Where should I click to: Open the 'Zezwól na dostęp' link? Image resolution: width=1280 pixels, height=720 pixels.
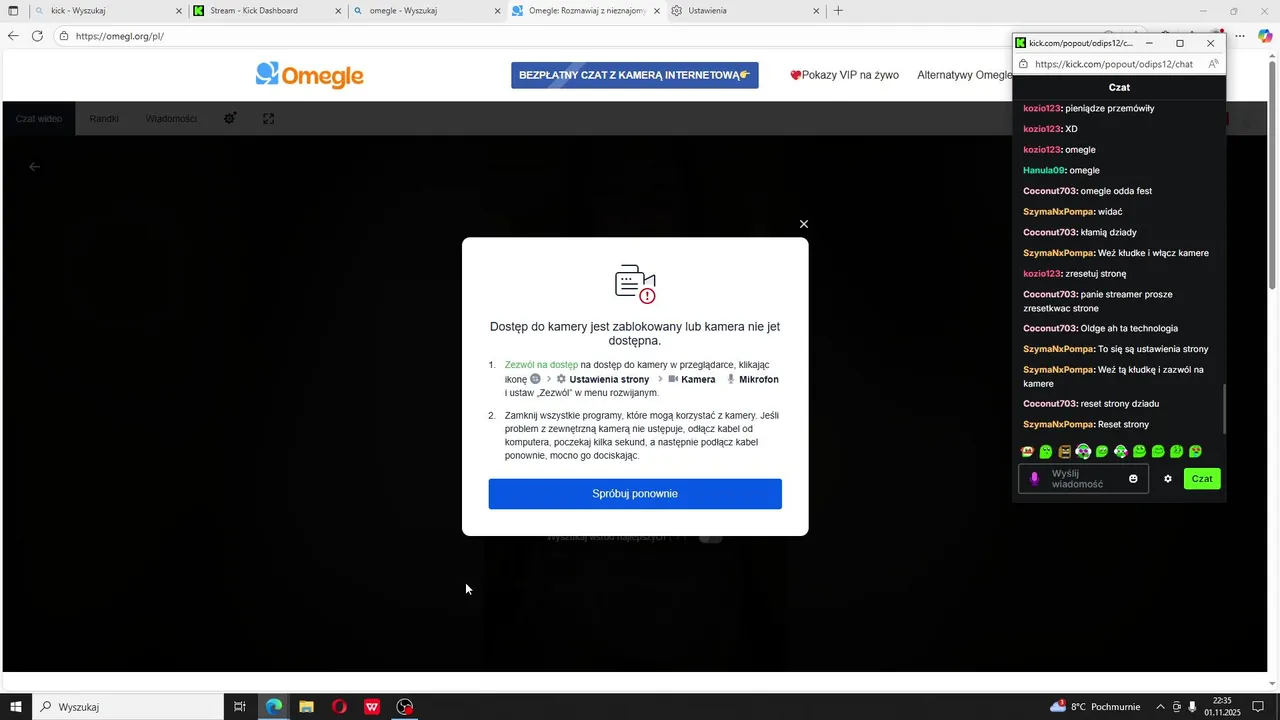pyautogui.click(x=541, y=365)
